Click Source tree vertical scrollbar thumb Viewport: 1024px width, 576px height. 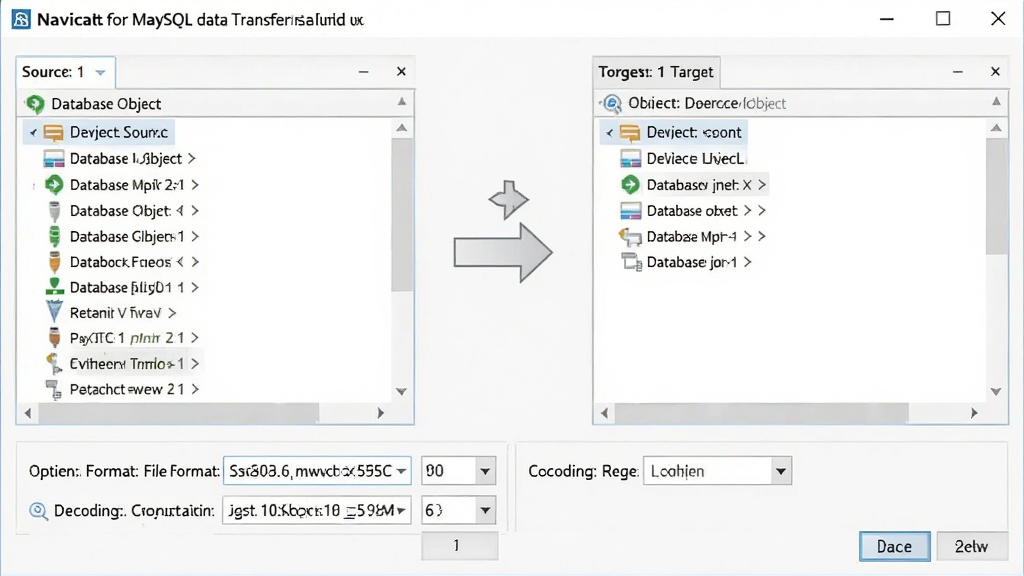[x=402, y=214]
